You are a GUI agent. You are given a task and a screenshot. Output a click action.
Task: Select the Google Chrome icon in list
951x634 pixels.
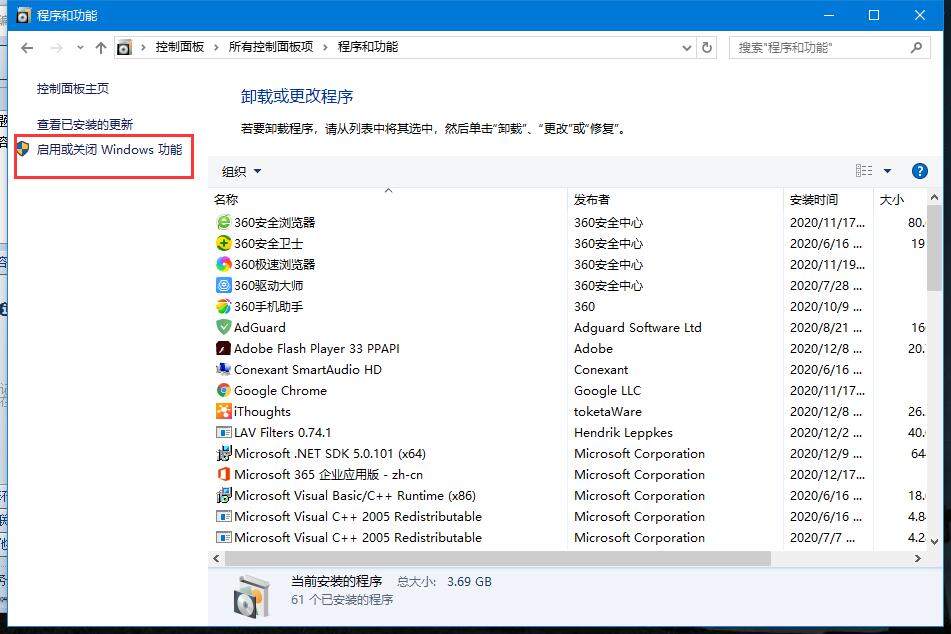(226, 390)
